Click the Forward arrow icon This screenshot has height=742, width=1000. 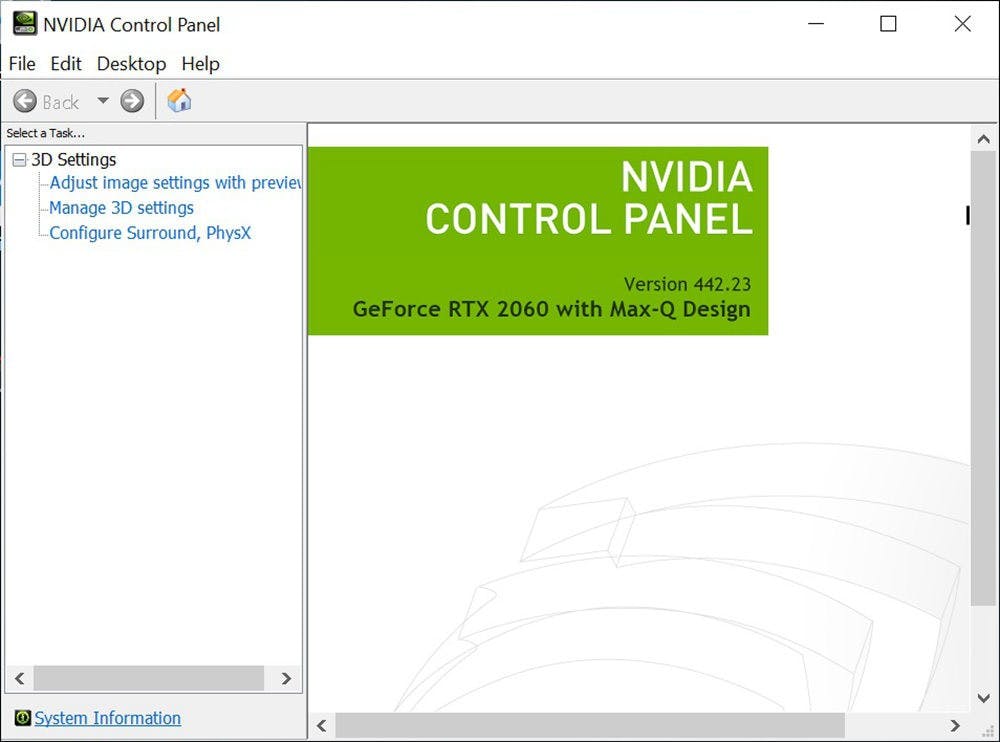pos(132,101)
